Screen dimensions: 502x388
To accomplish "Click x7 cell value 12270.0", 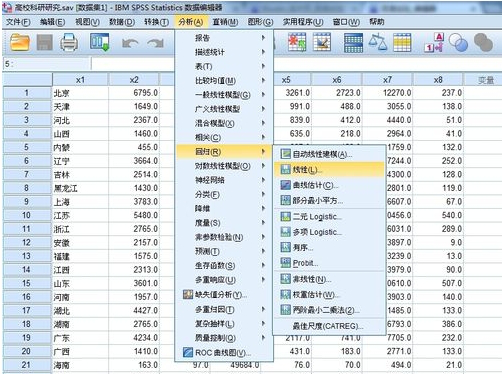I will coord(387,93).
